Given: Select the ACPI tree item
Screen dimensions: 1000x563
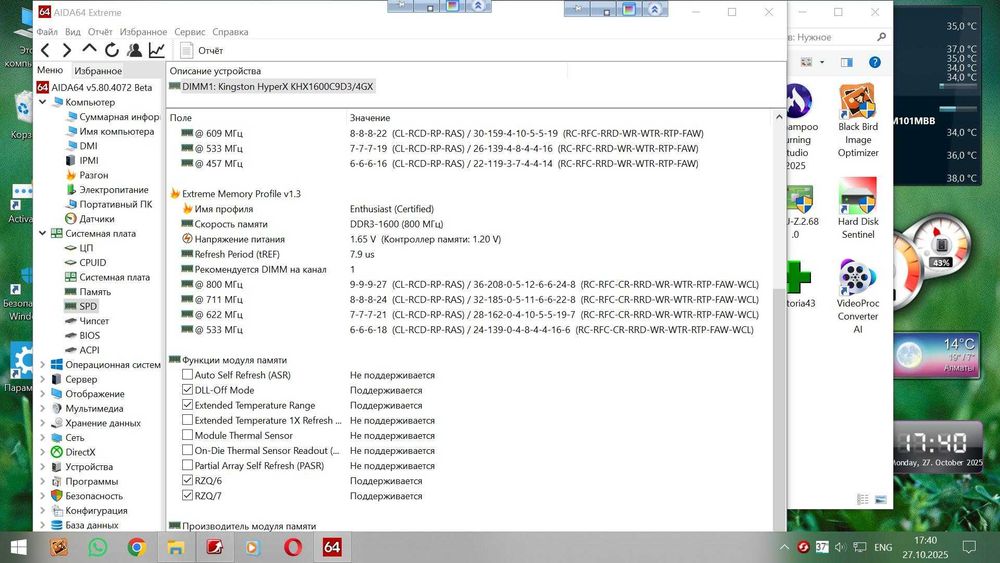Looking at the screenshot, I should click(82, 350).
